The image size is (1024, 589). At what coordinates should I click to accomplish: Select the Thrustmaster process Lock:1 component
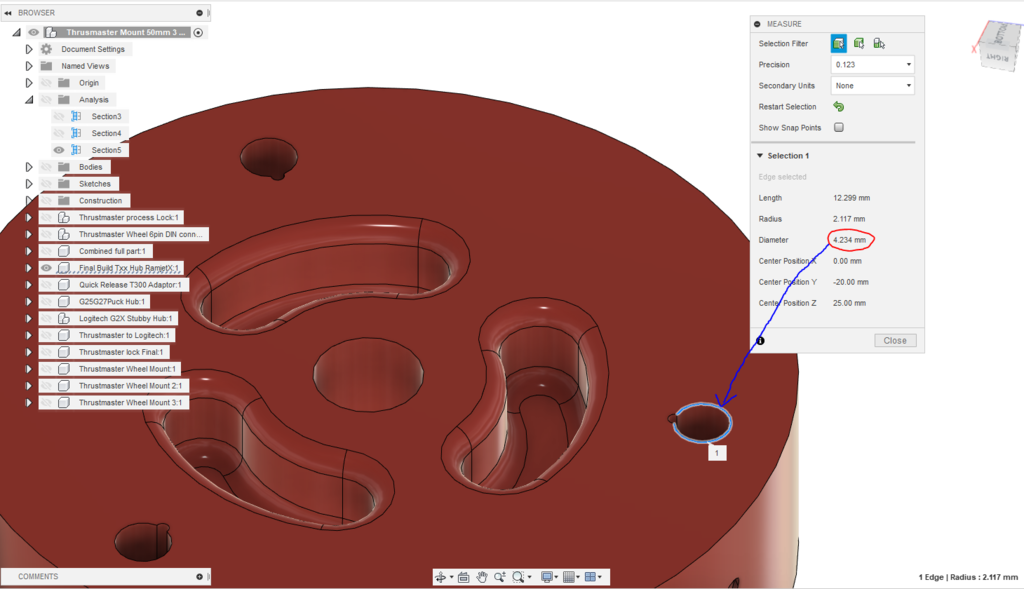point(128,217)
